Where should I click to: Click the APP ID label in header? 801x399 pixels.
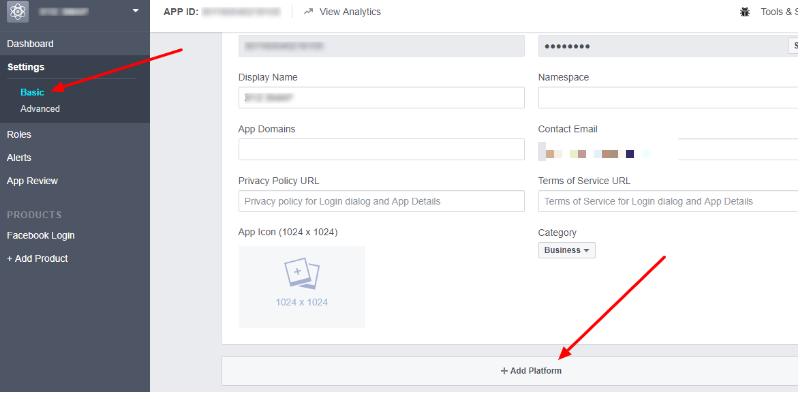(x=180, y=12)
